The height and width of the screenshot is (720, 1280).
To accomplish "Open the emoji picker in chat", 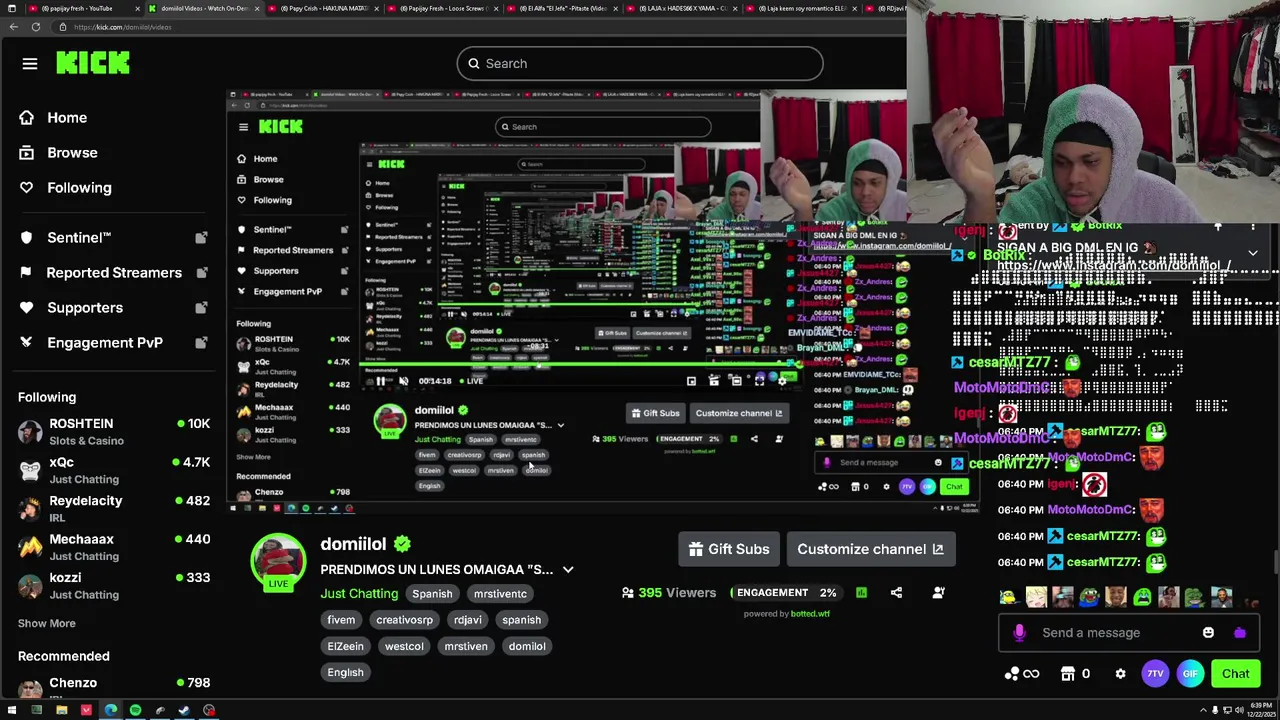I will pyautogui.click(x=1208, y=632).
